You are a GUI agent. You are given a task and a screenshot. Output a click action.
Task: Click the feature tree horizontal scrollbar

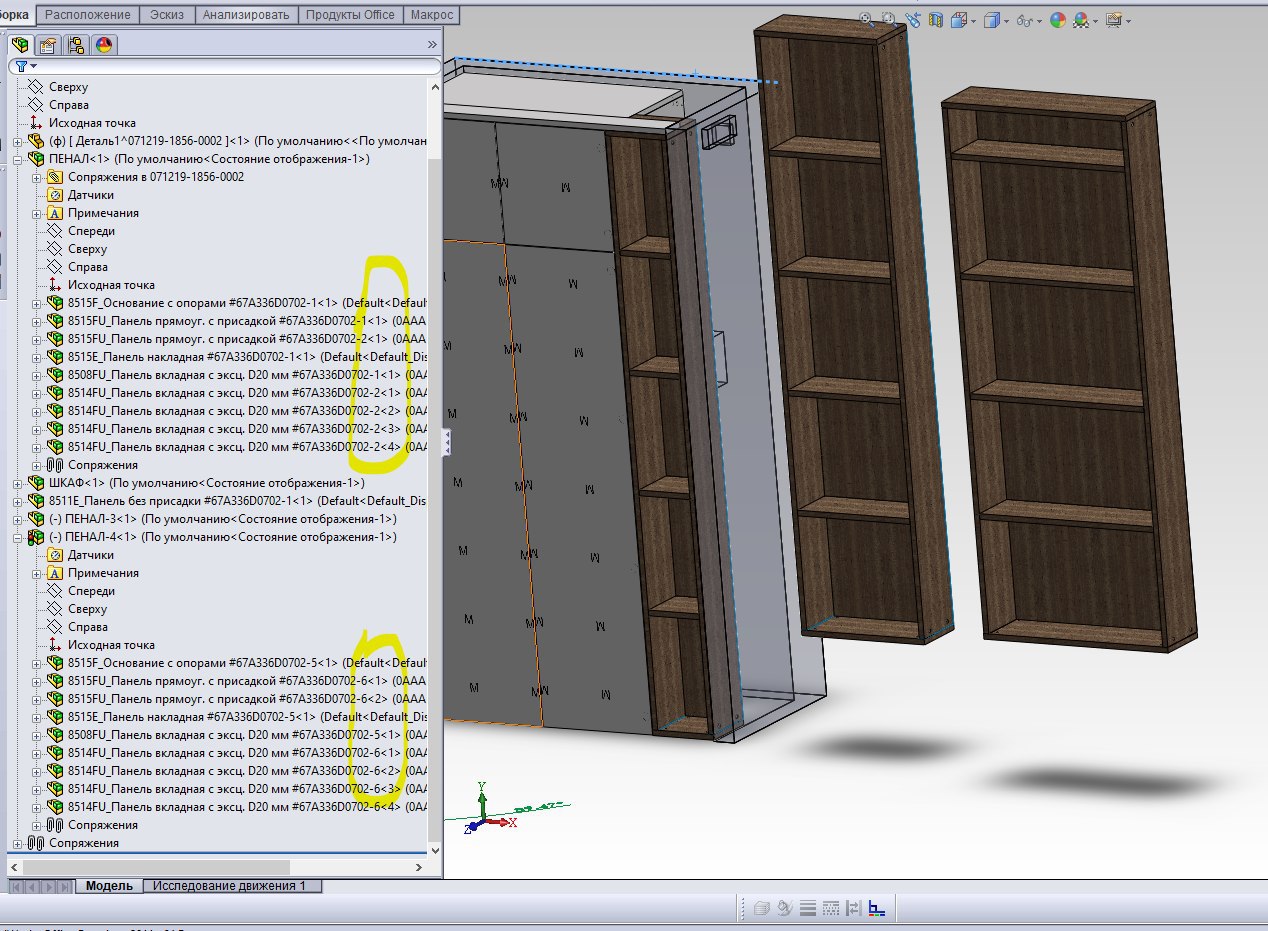[155, 867]
